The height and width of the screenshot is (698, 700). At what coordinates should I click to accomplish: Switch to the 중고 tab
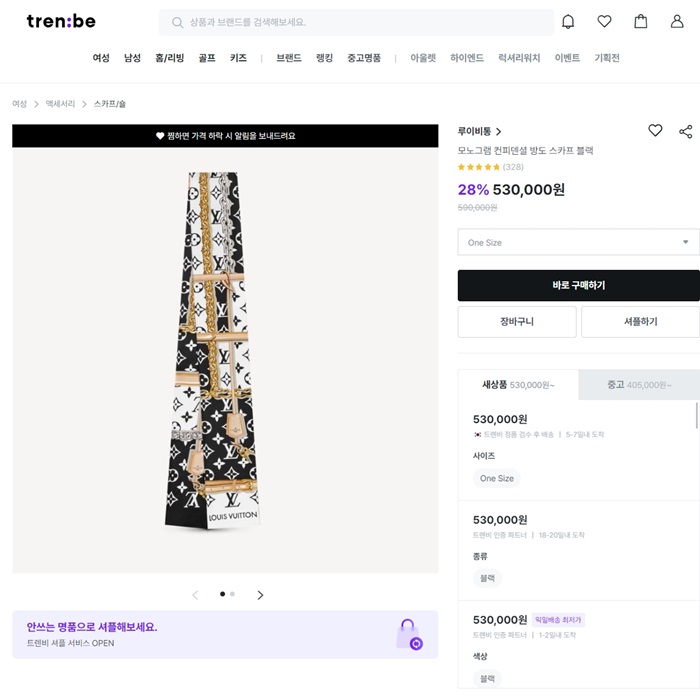(638, 385)
